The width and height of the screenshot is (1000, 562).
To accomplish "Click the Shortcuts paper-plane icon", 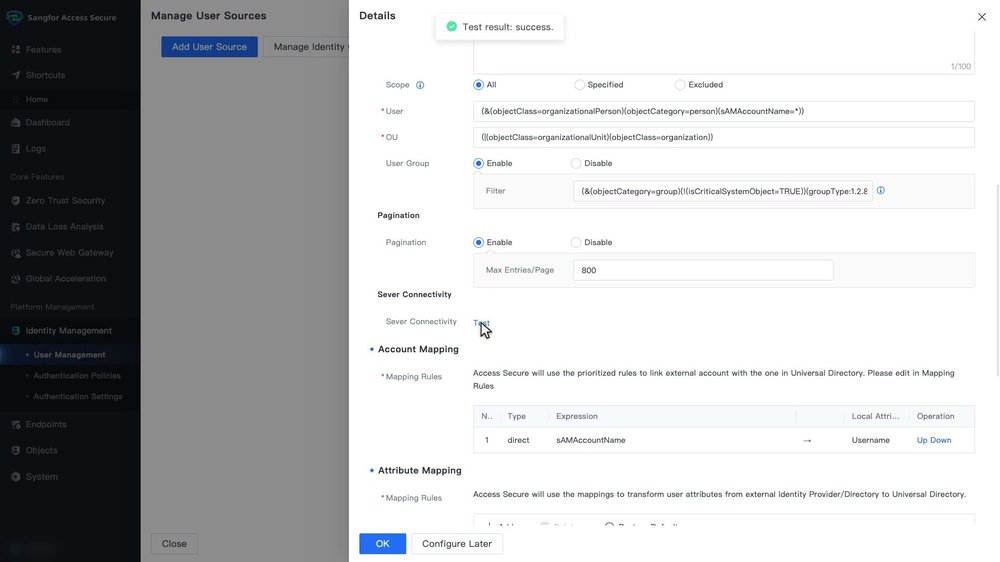I will (x=15, y=75).
